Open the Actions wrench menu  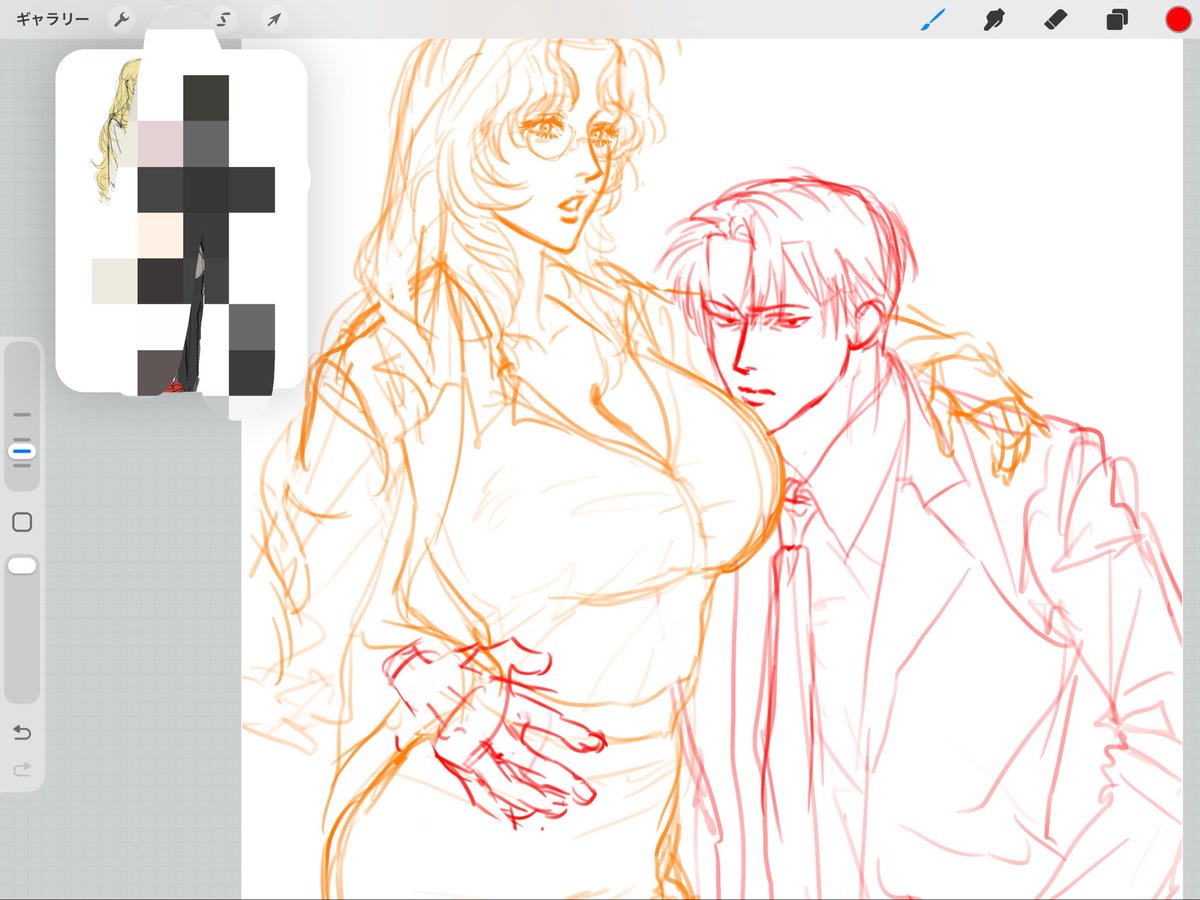point(121,20)
